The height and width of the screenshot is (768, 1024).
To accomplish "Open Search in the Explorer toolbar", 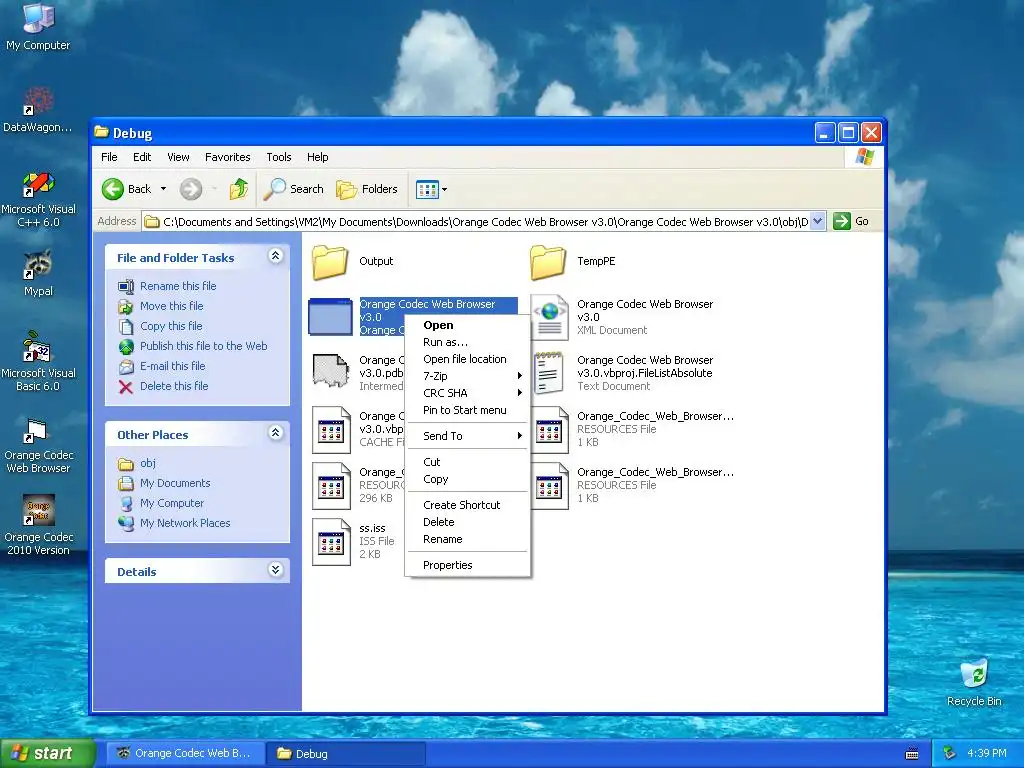I will [294, 189].
